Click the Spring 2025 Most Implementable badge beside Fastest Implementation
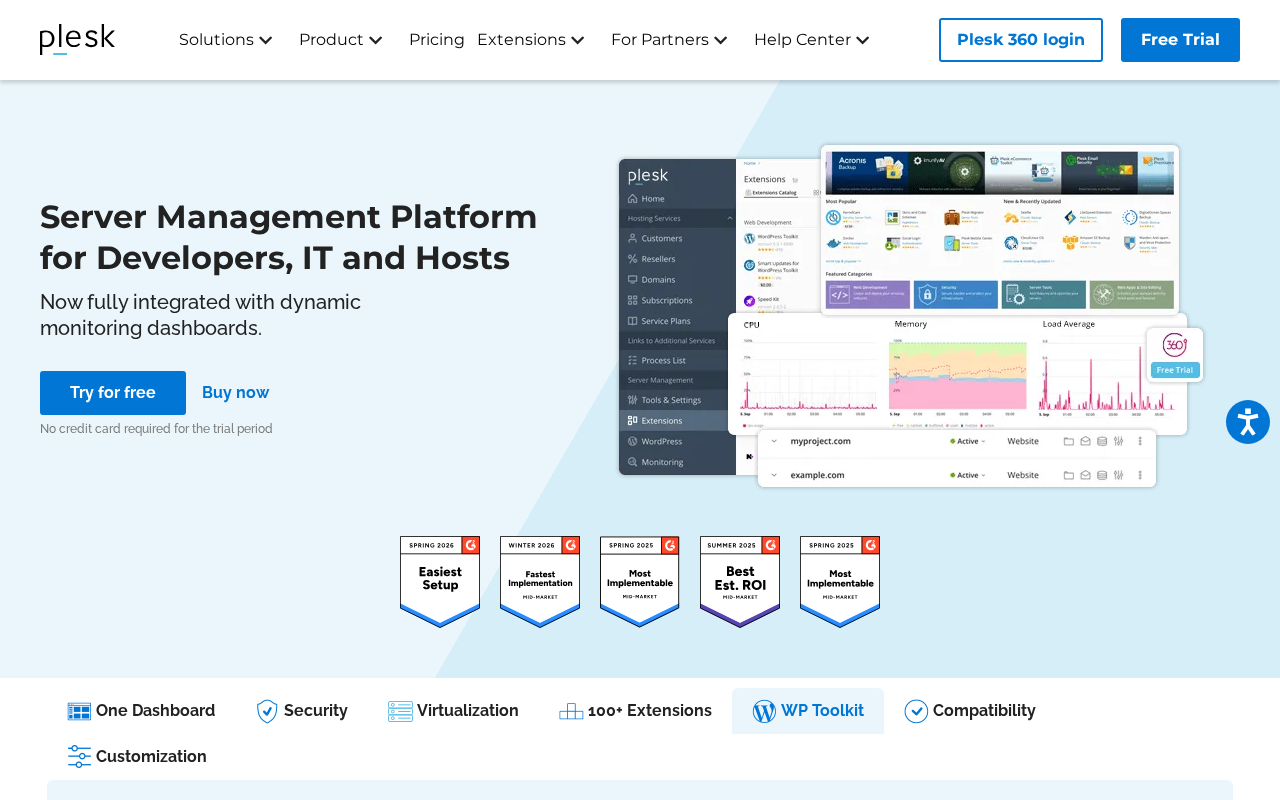This screenshot has width=1280, height=800. click(640, 582)
